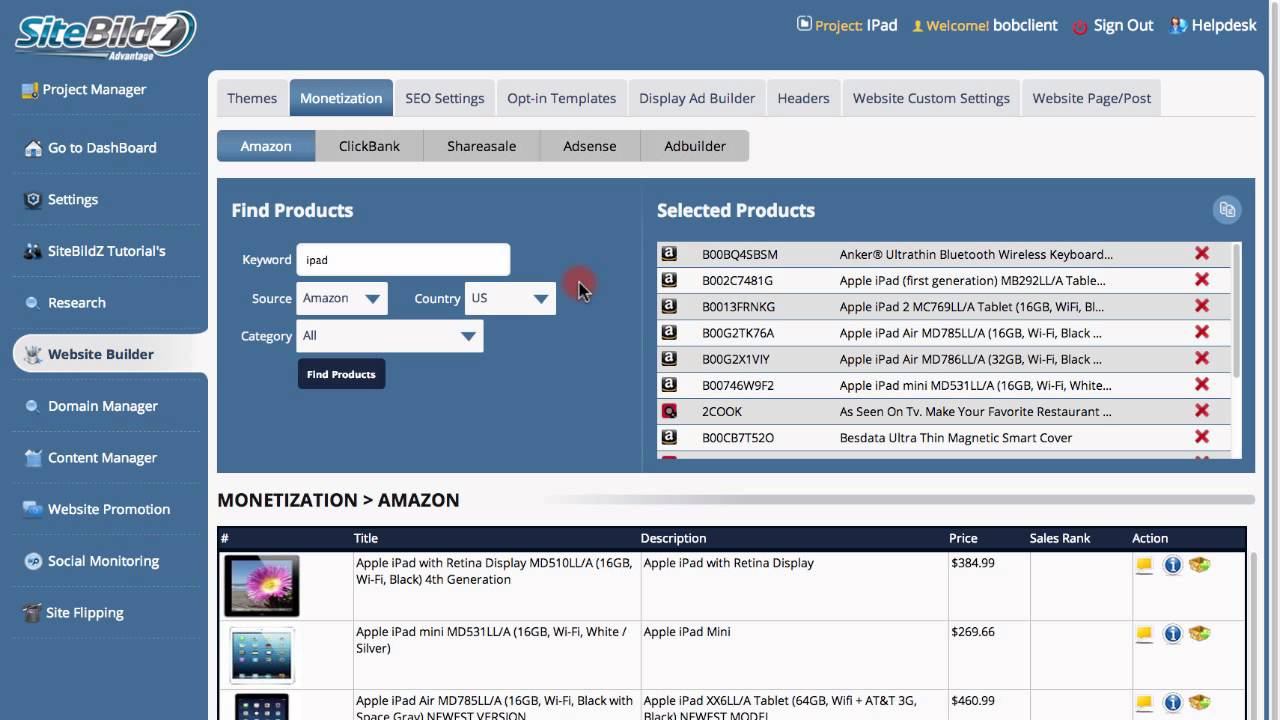Open Social Monitoring in sidebar
1280x720 pixels.
pos(104,561)
